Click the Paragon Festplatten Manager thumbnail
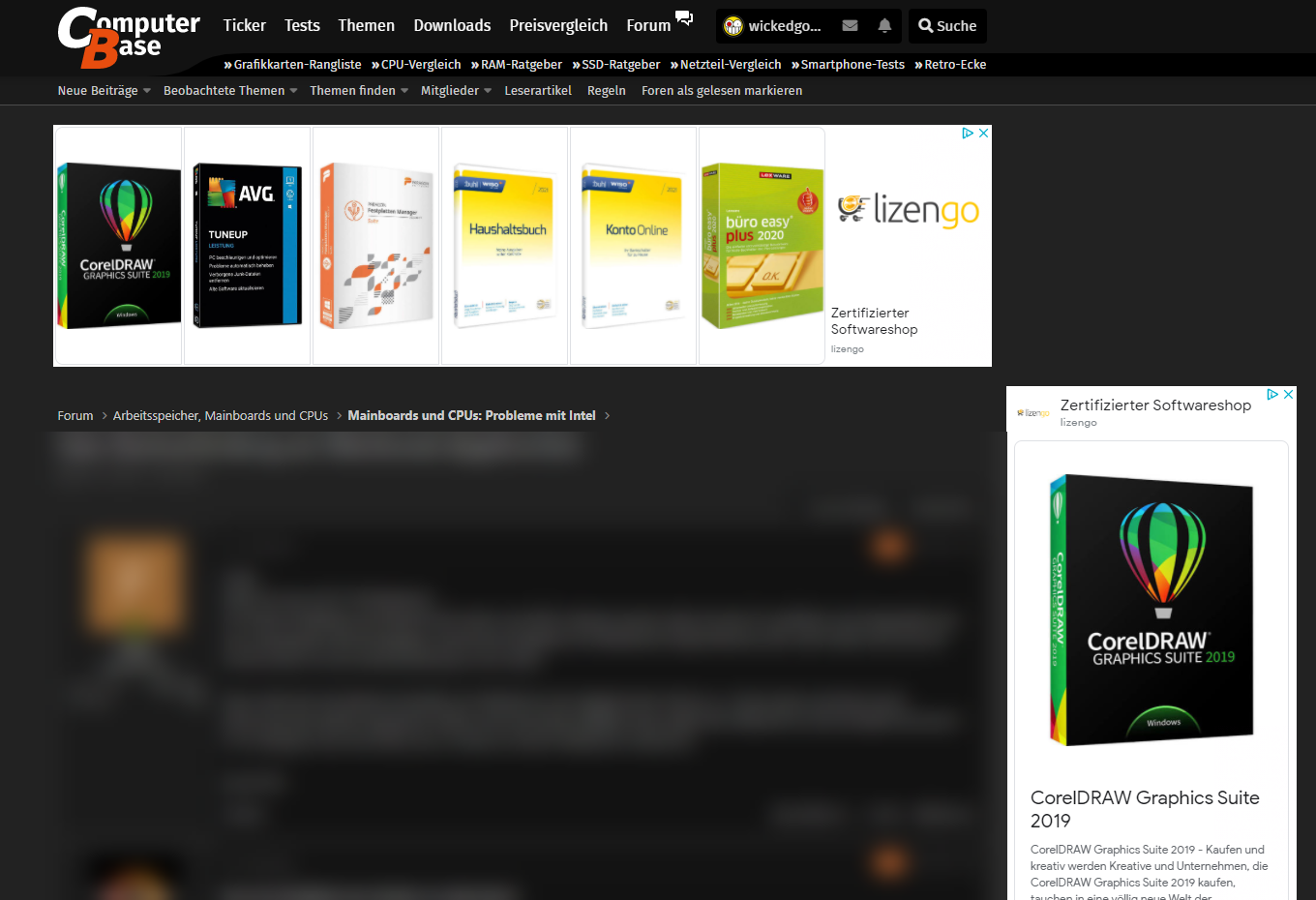 point(376,246)
